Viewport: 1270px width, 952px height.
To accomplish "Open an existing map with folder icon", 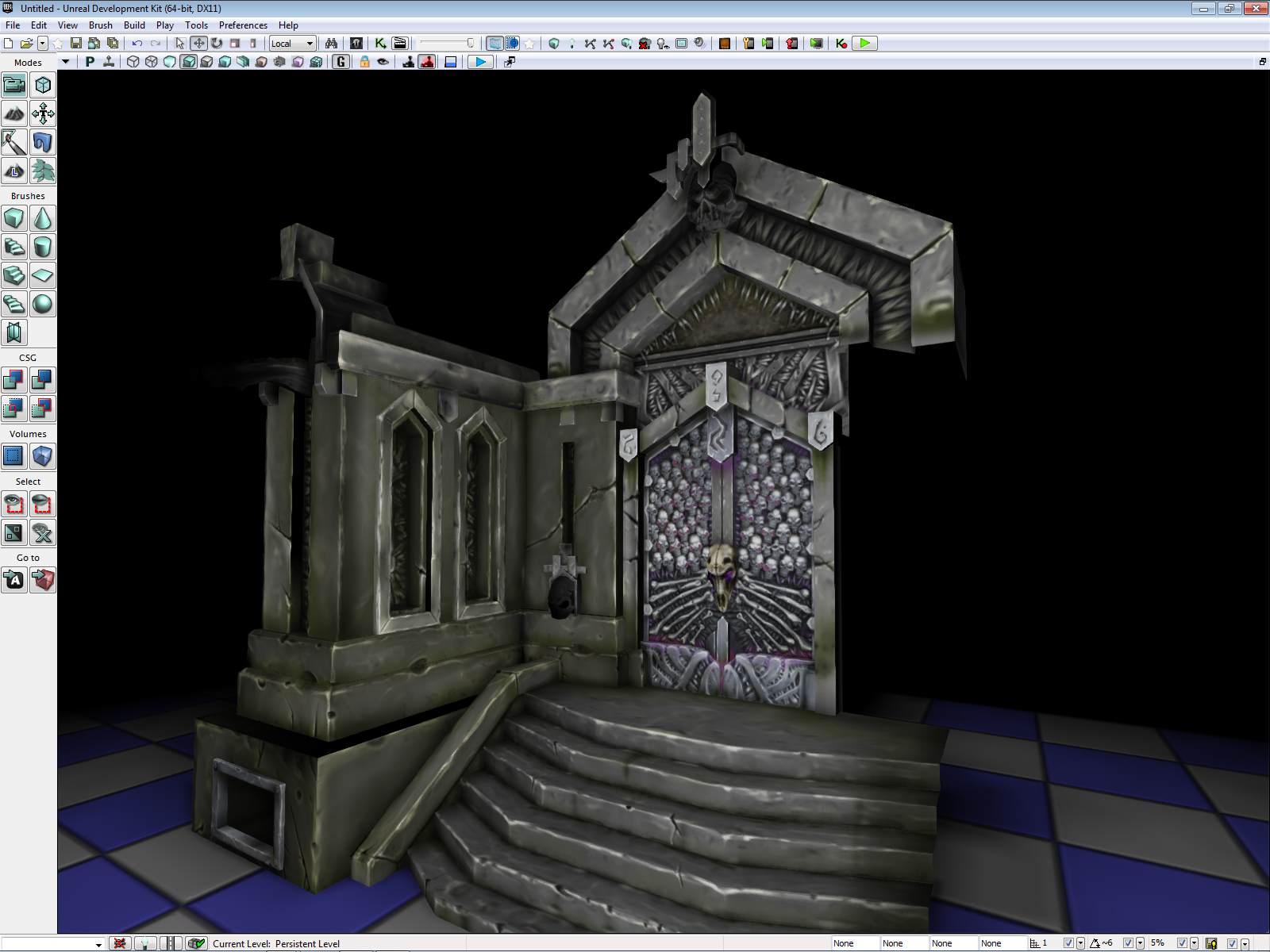I will pos(26,44).
